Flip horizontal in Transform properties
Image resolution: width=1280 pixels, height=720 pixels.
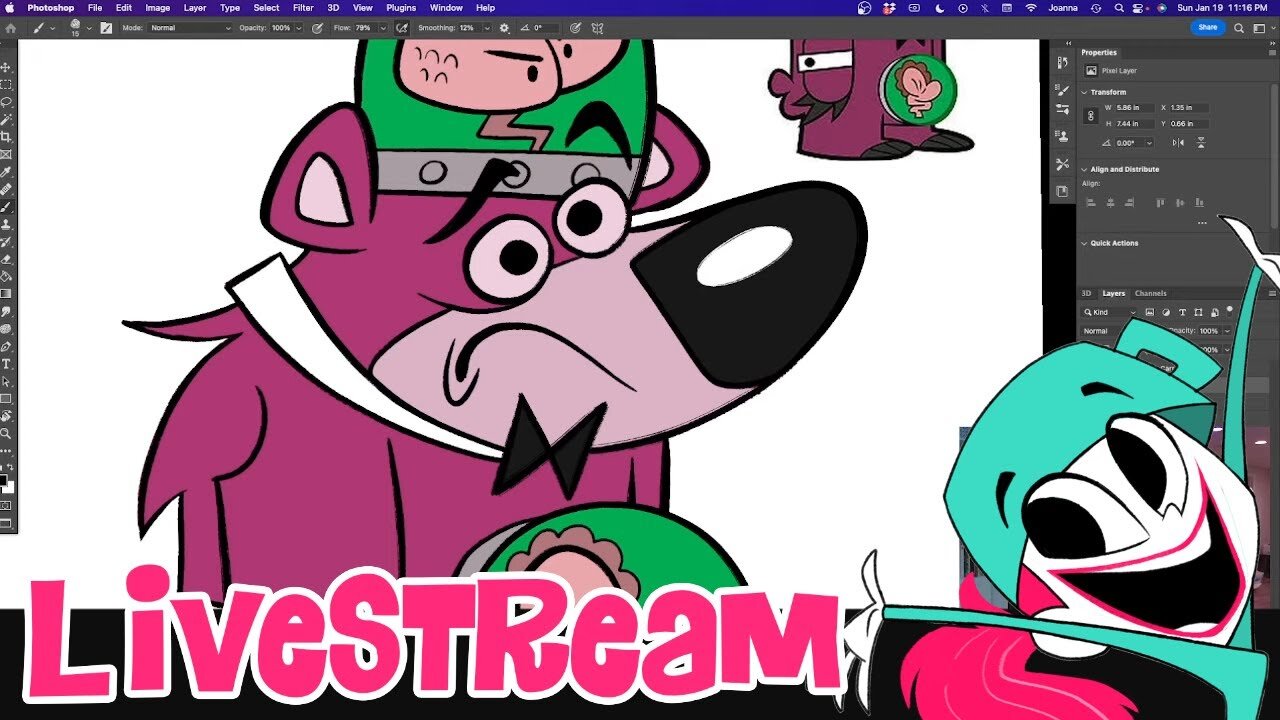[x=1178, y=143]
